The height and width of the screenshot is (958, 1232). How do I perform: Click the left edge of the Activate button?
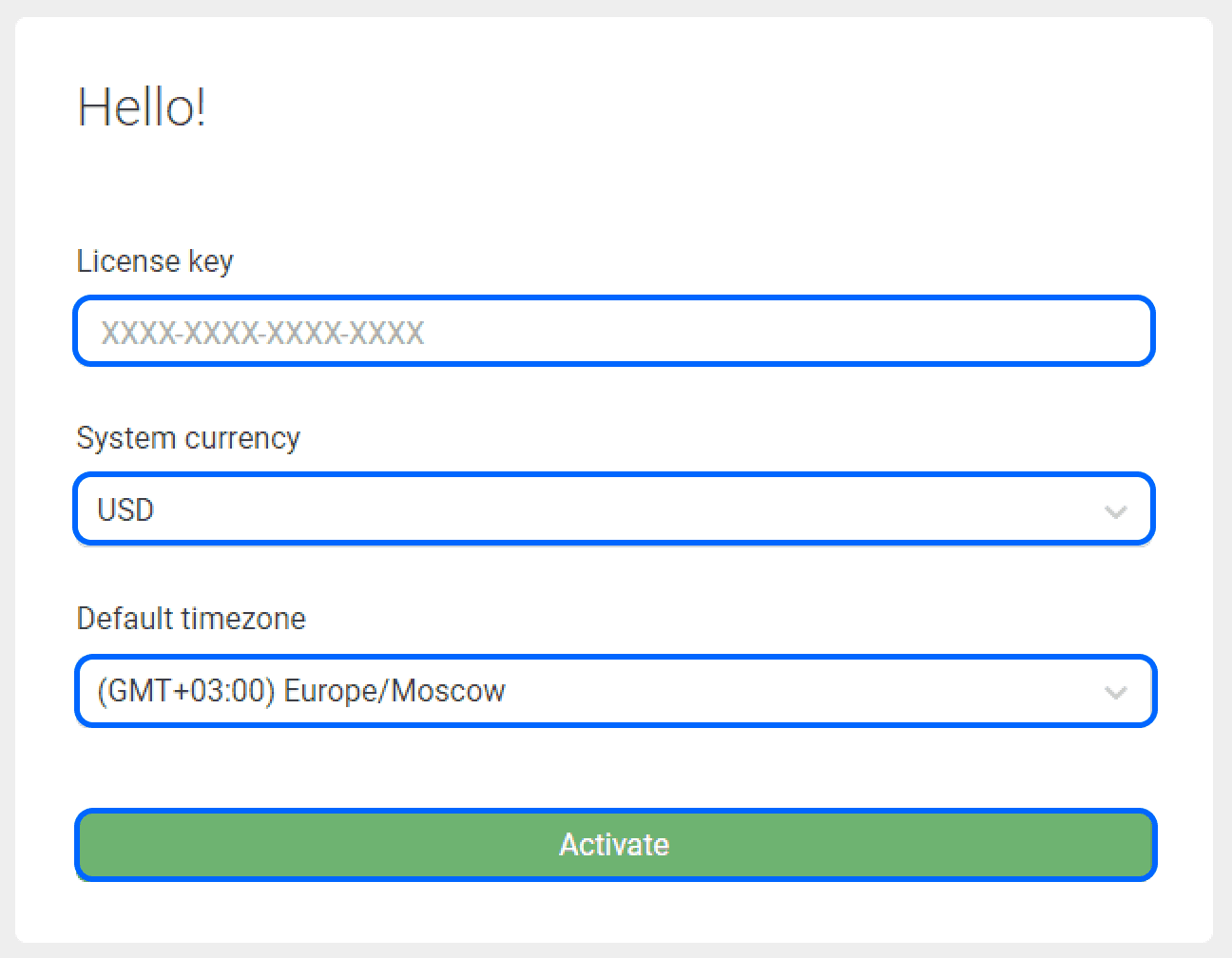95,844
